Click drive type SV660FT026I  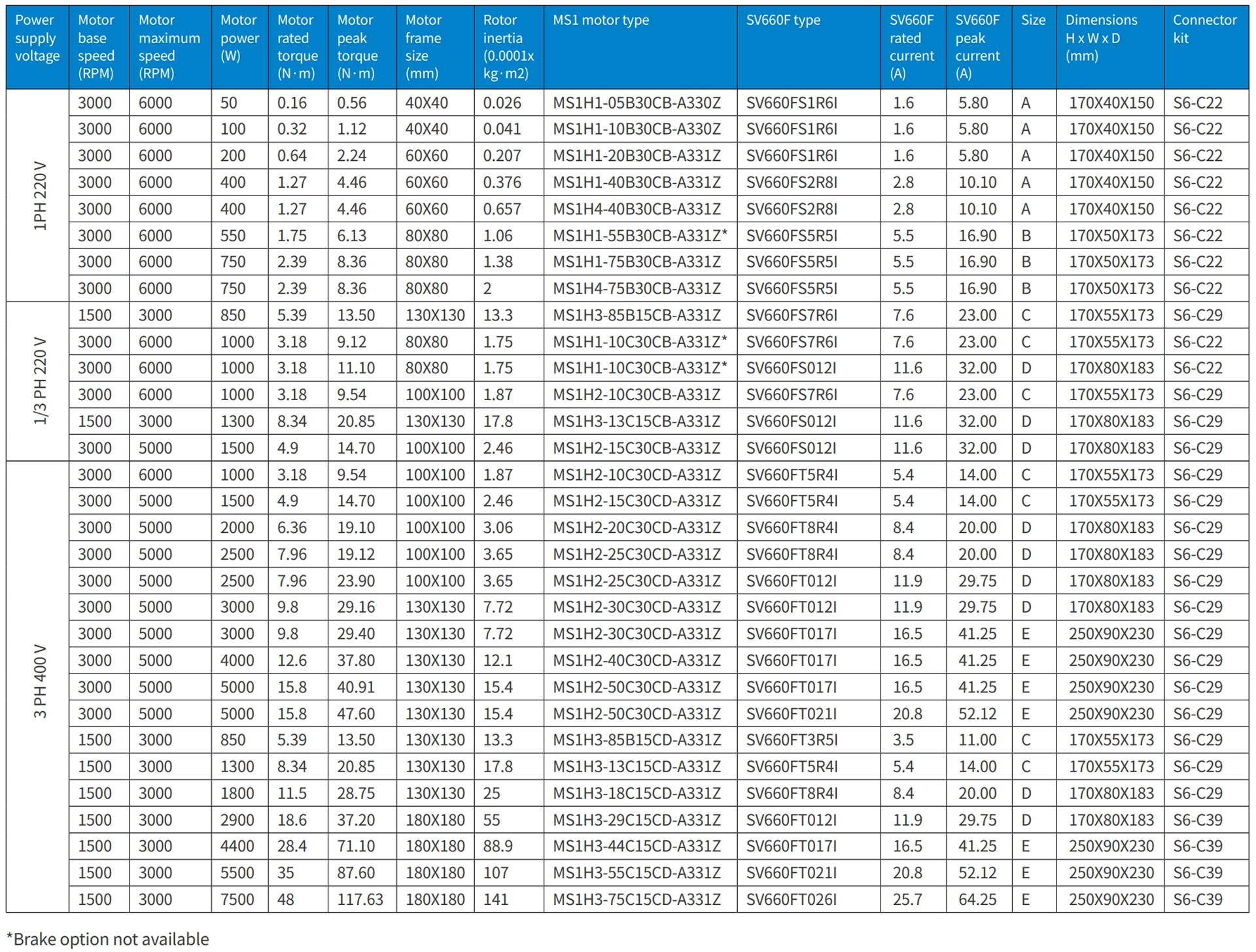pyautogui.click(x=792, y=900)
